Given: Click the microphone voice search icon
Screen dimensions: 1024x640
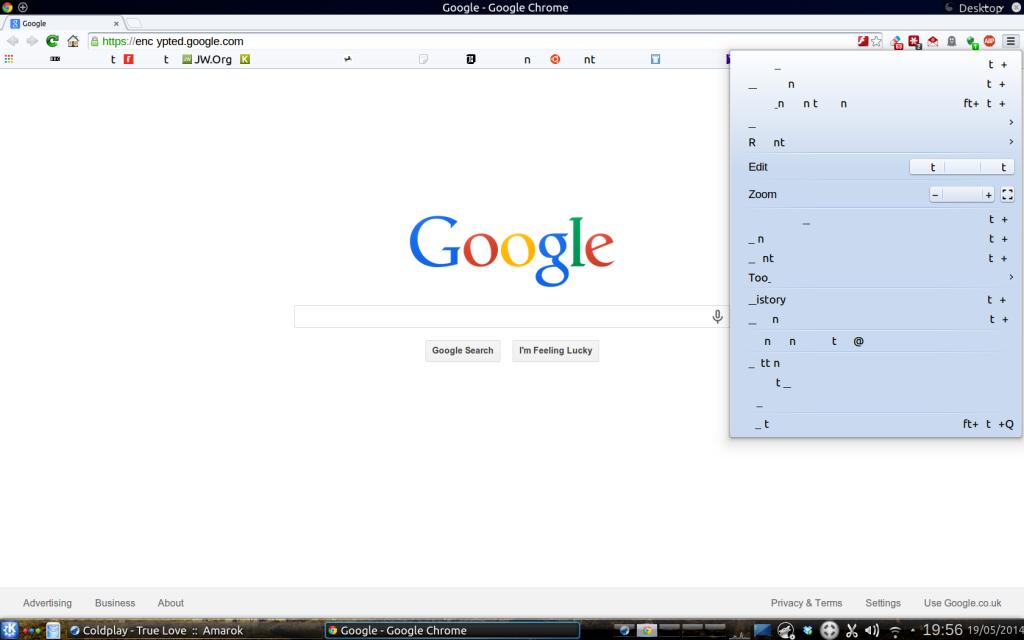Looking at the screenshot, I should (717, 317).
